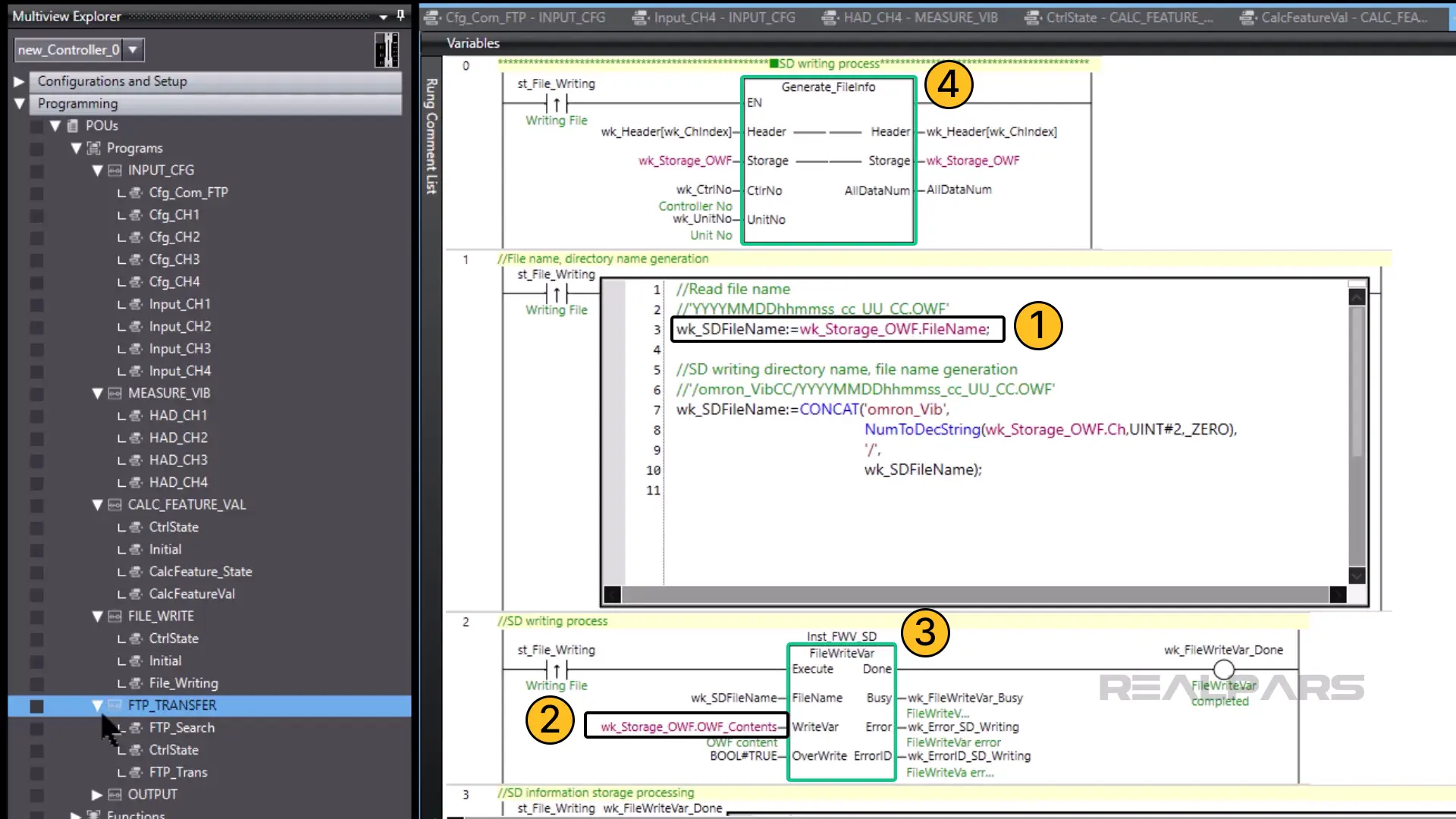Open the Input_CH4 section icon
This screenshot has width=1456, height=819.
click(x=136, y=371)
